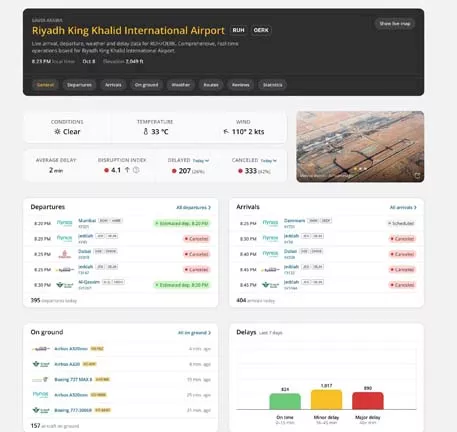Click the yellow Minor delay bar
457x432 pixels.
326,399
